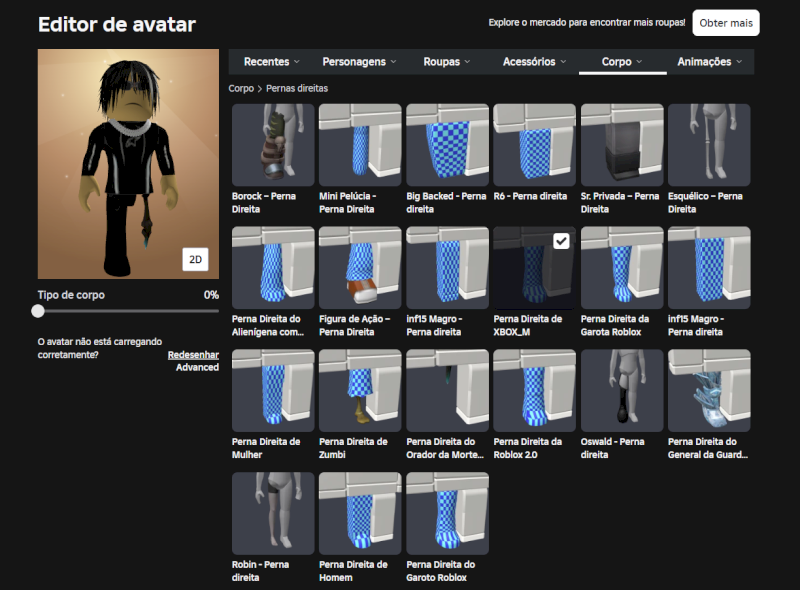Select Perna Direita de Zumbi thumbnail

pyautogui.click(x=360, y=390)
